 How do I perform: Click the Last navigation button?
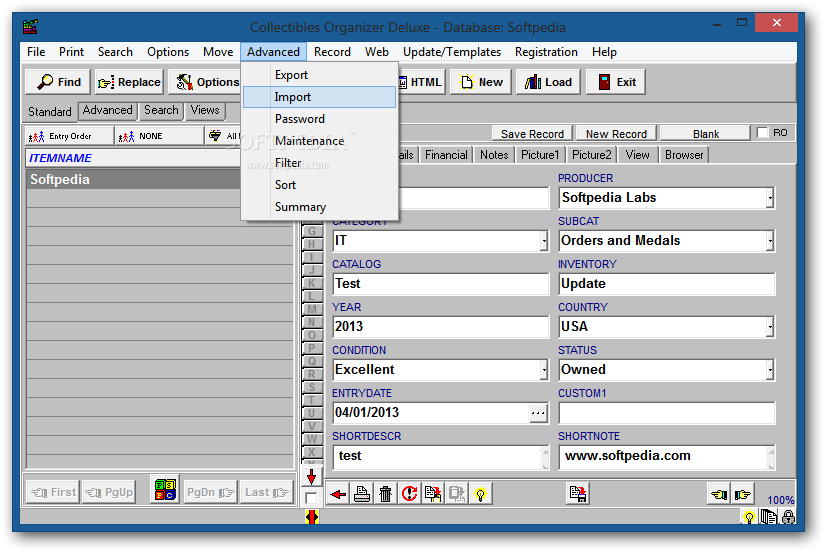[266, 493]
